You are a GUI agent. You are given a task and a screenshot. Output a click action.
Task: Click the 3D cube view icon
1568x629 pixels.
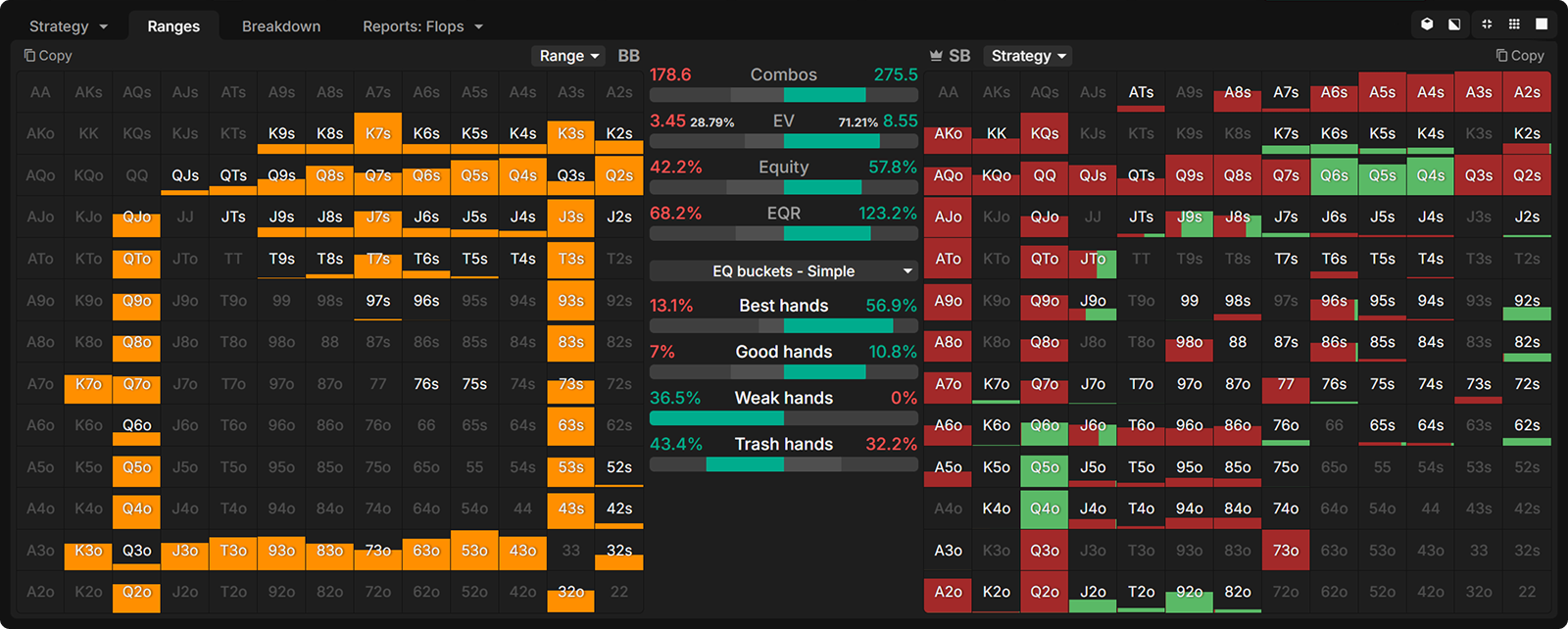click(x=1427, y=24)
